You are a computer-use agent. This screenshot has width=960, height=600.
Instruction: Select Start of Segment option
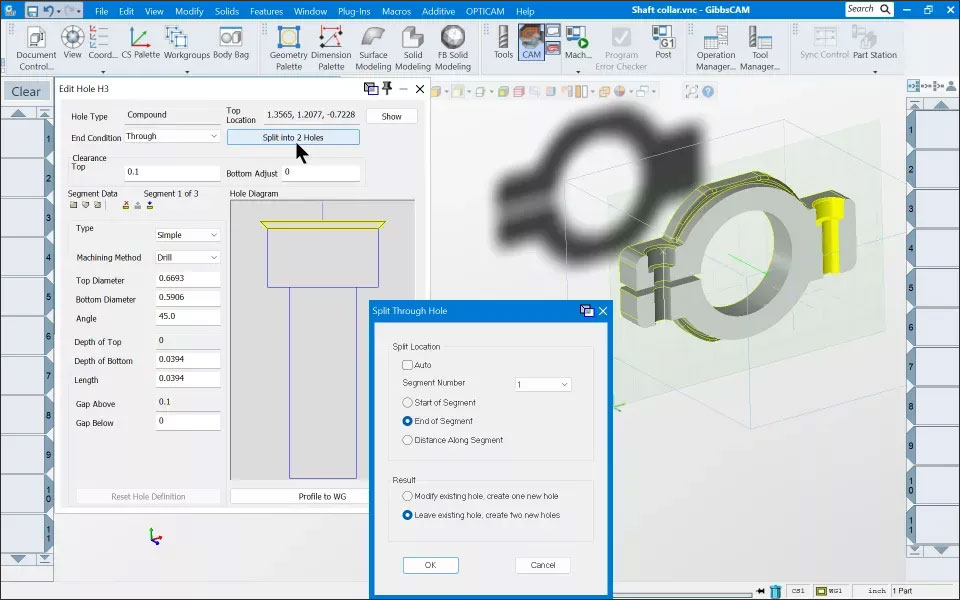point(407,403)
